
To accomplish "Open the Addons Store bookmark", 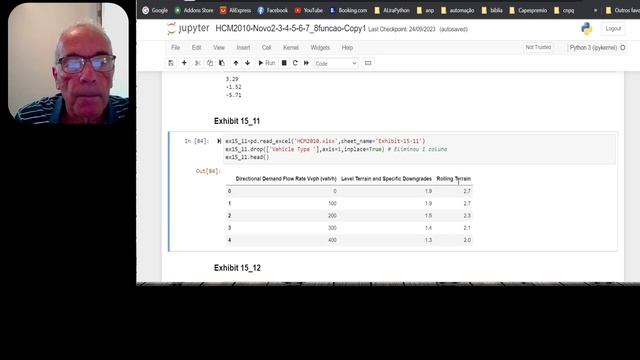I will tap(193, 11).
